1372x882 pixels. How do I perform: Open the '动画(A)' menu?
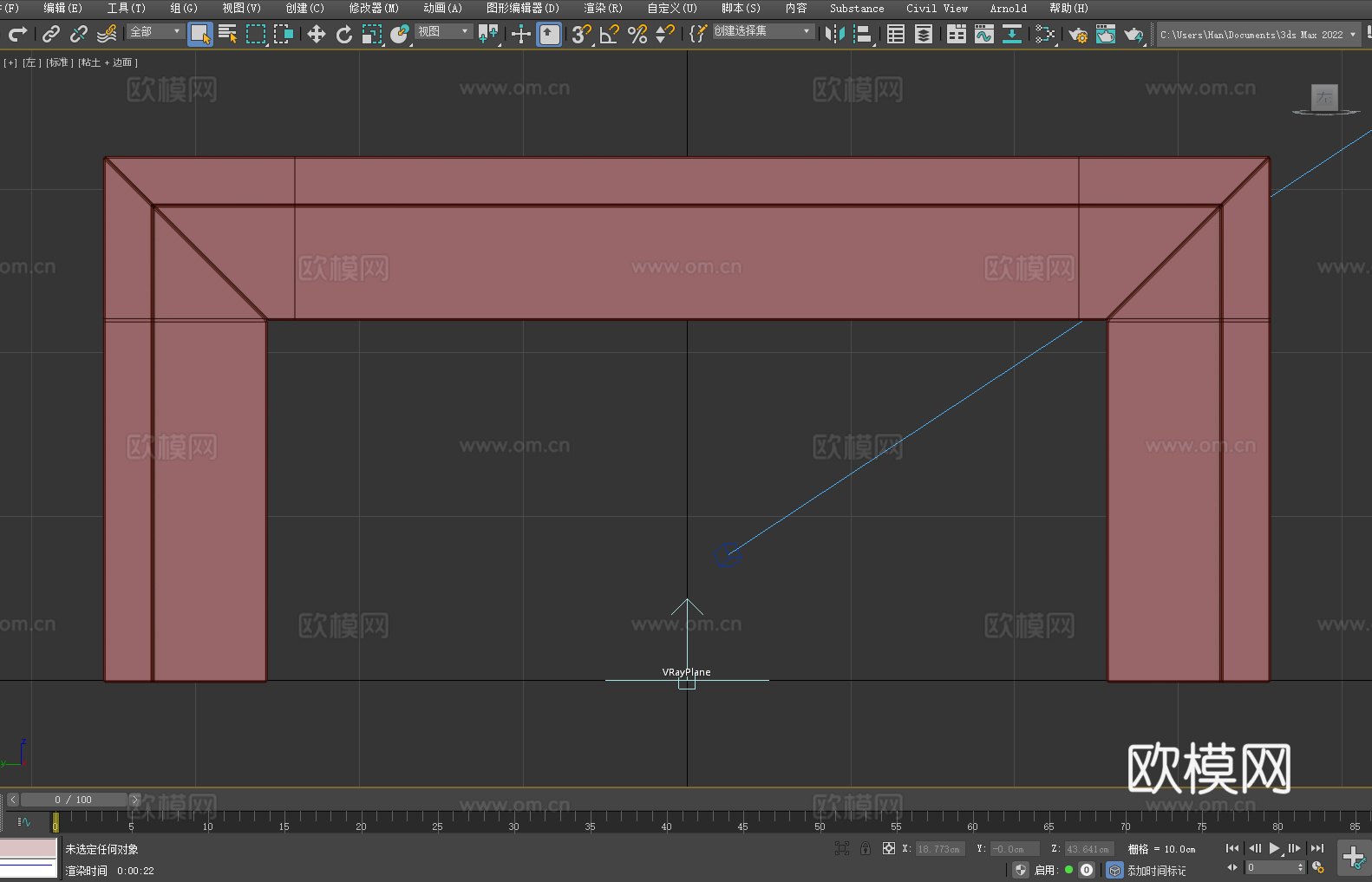[442, 8]
